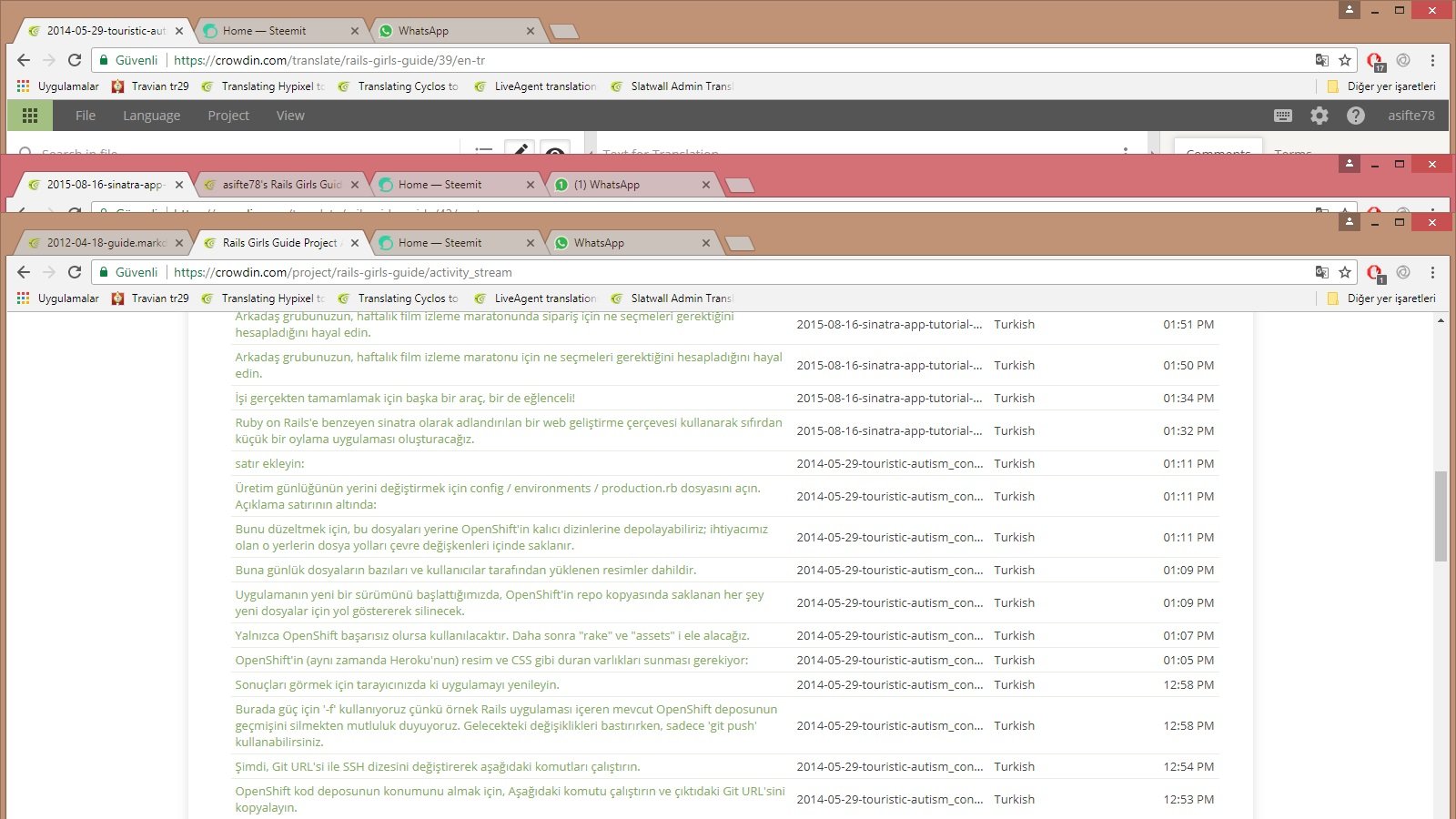Open Chrome menu dots in top window

coord(1432,60)
